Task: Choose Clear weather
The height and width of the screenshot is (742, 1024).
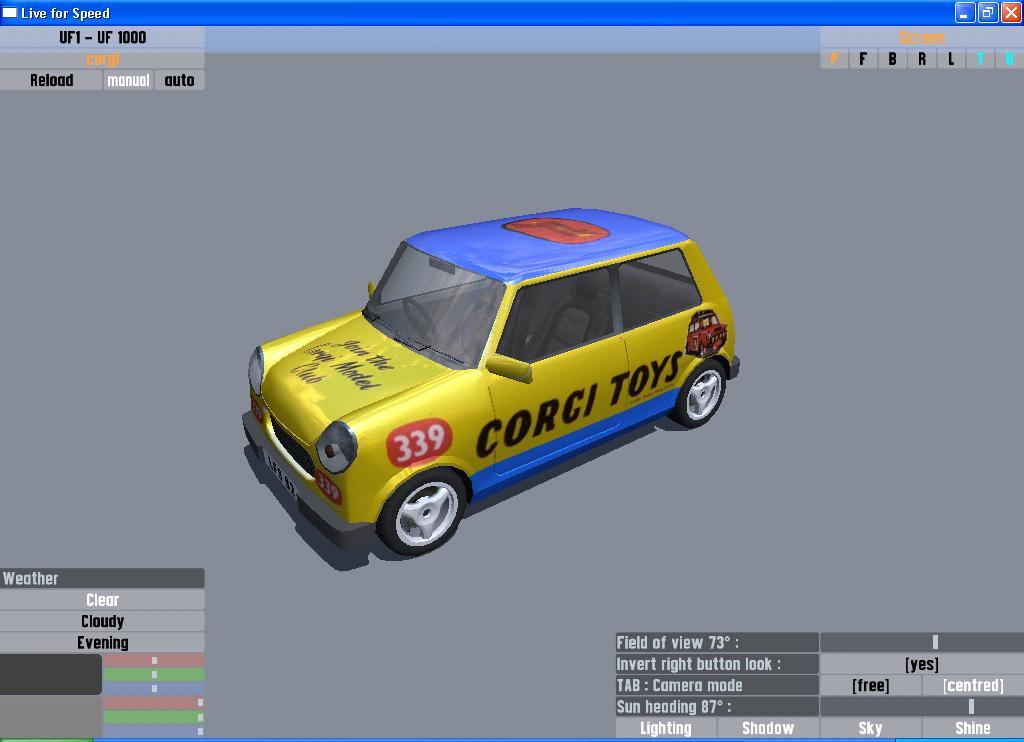Action: [103, 600]
